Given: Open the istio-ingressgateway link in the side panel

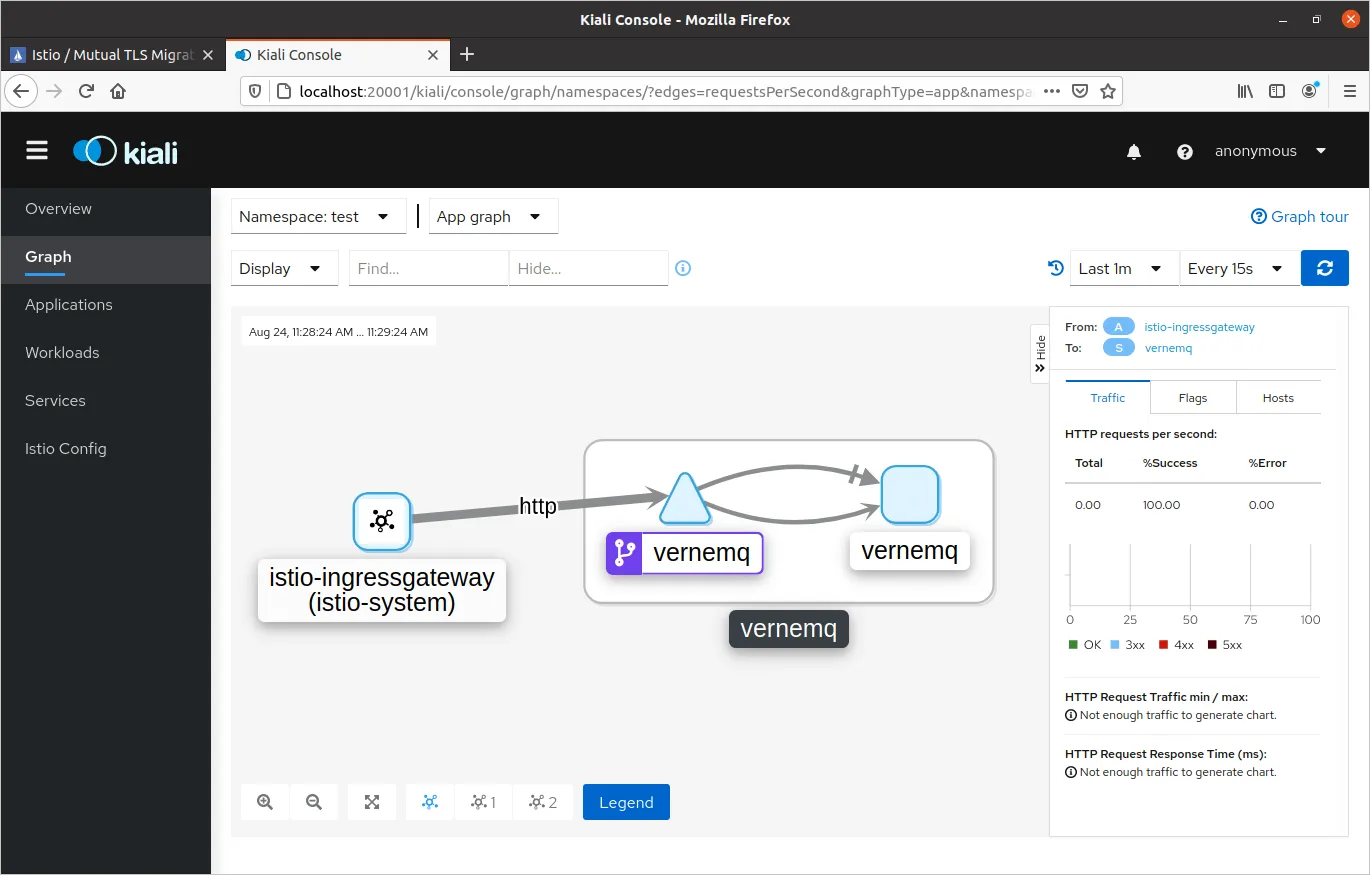Looking at the screenshot, I should (1199, 327).
